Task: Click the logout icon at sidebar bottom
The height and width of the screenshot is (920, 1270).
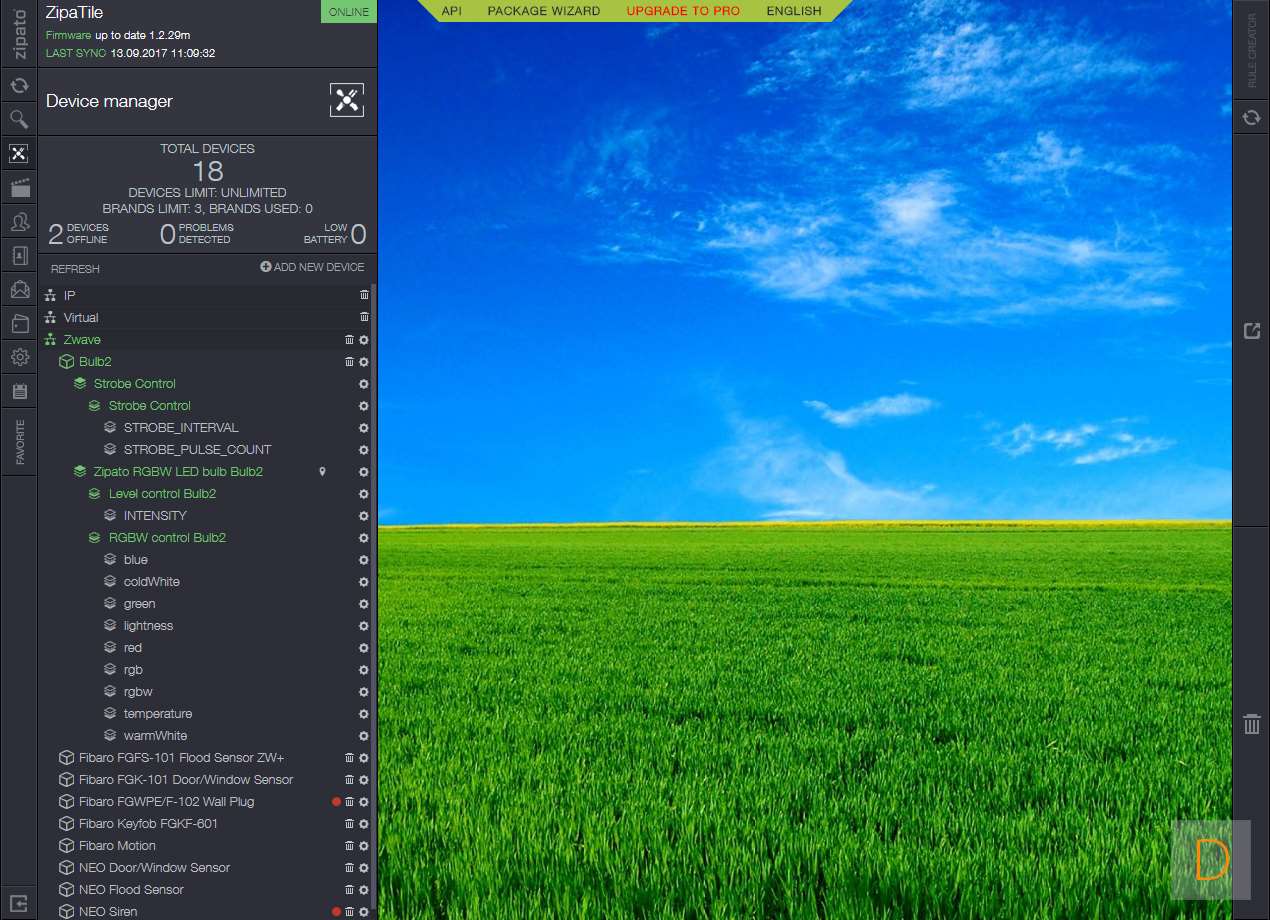Action: tap(19, 903)
